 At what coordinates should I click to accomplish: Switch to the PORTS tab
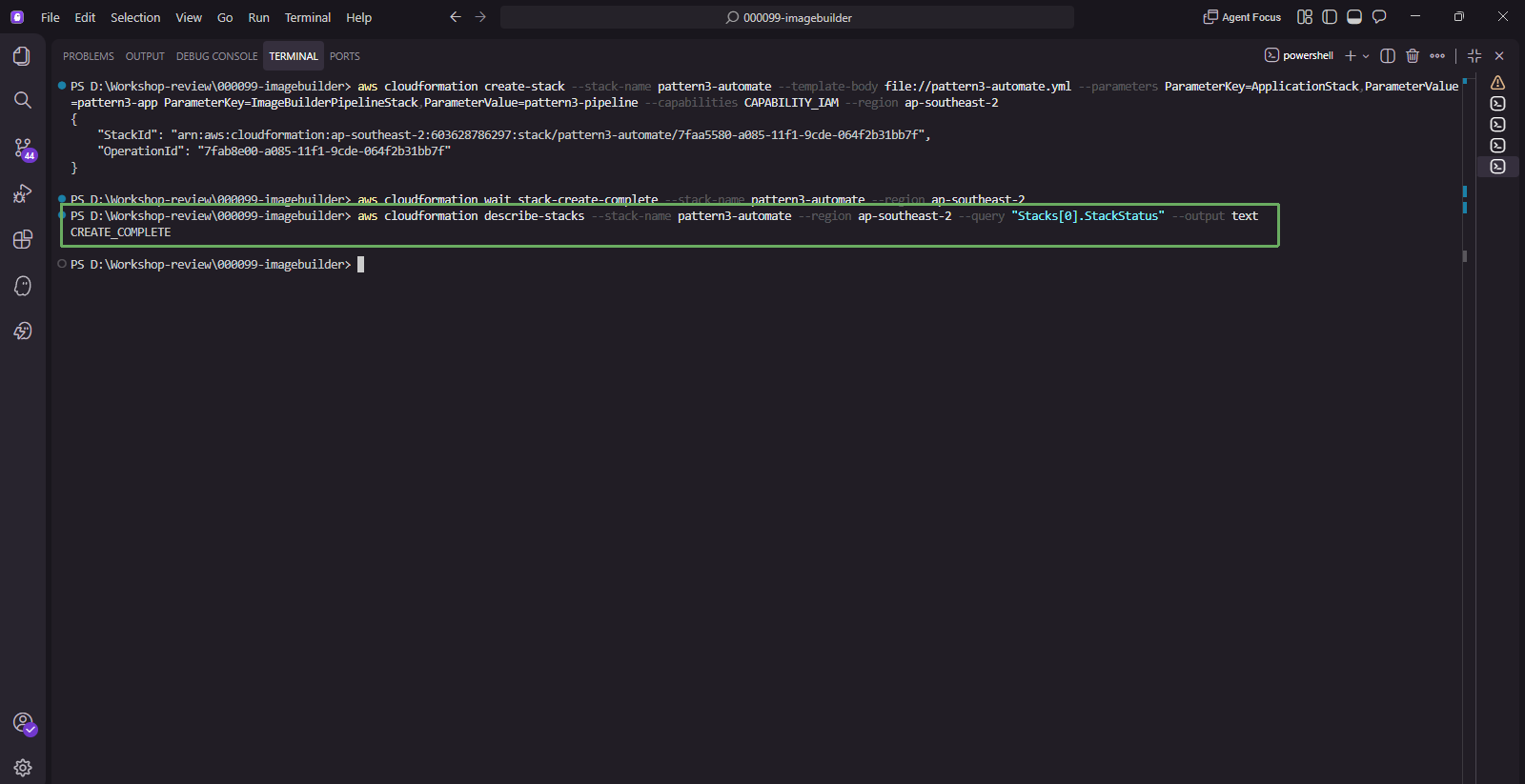(345, 56)
